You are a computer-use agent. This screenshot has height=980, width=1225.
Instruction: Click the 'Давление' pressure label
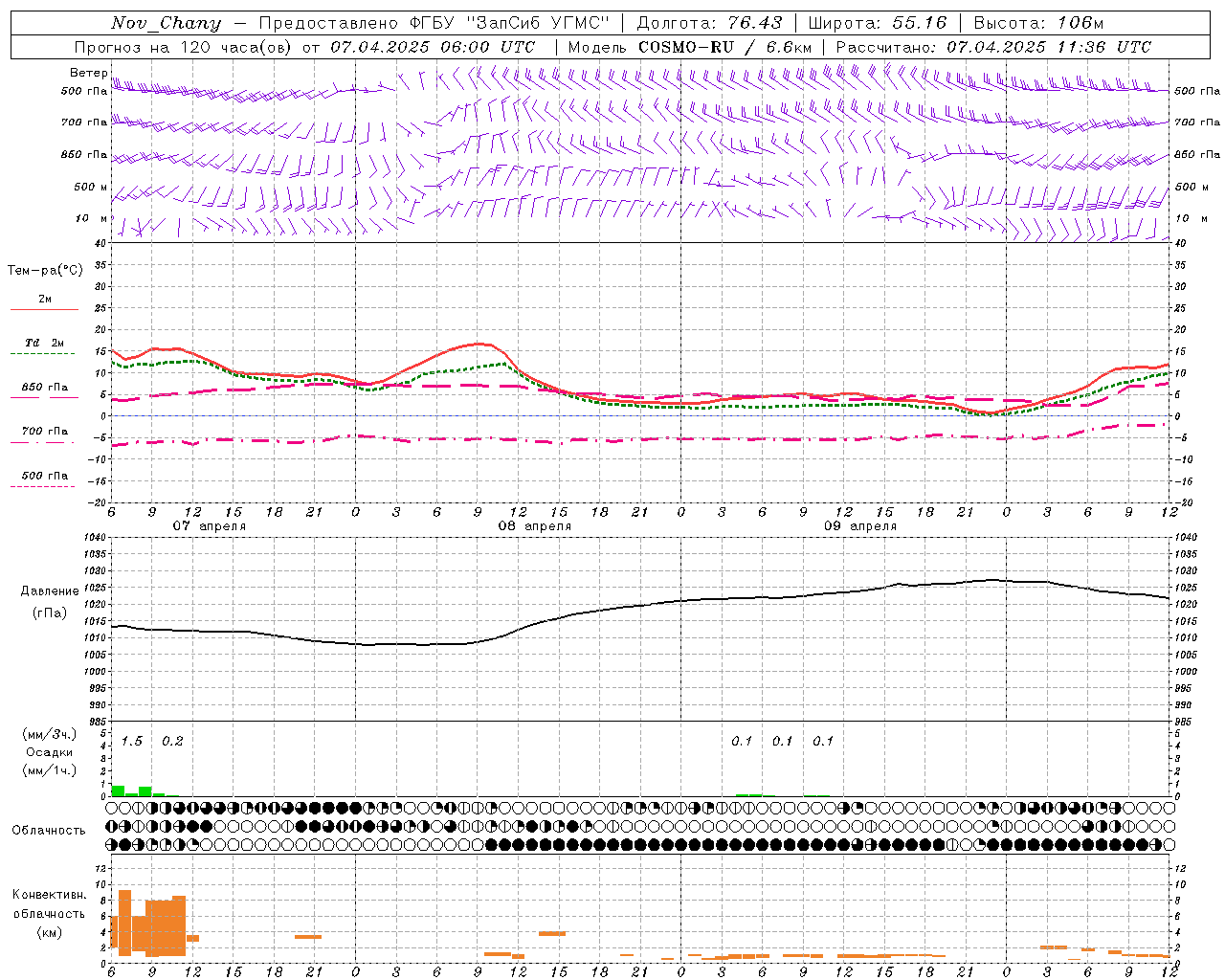(50, 590)
